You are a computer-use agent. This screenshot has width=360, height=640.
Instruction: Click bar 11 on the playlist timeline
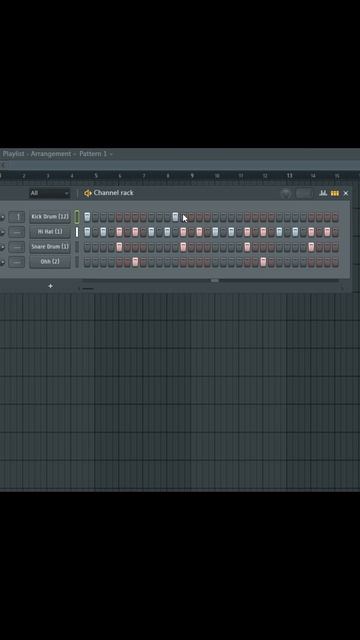[241, 176]
